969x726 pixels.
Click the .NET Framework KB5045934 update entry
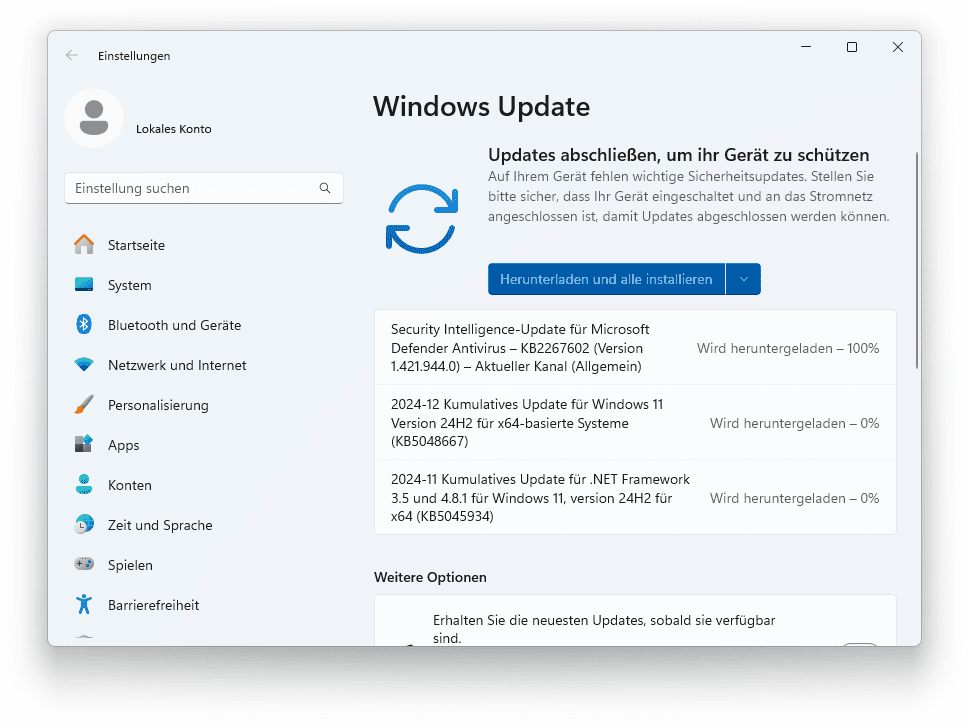[x=635, y=497]
